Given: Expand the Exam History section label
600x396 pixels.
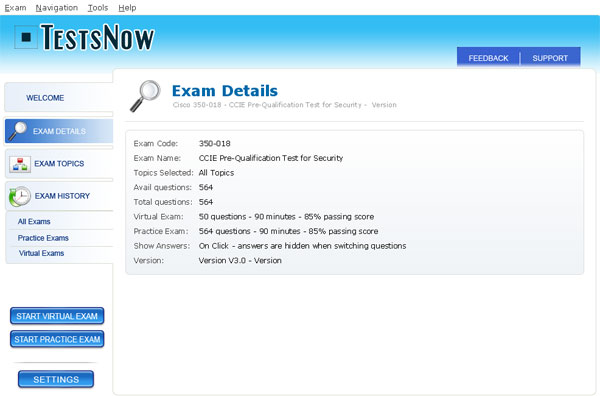Looking at the screenshot, I should coord(62,196).
